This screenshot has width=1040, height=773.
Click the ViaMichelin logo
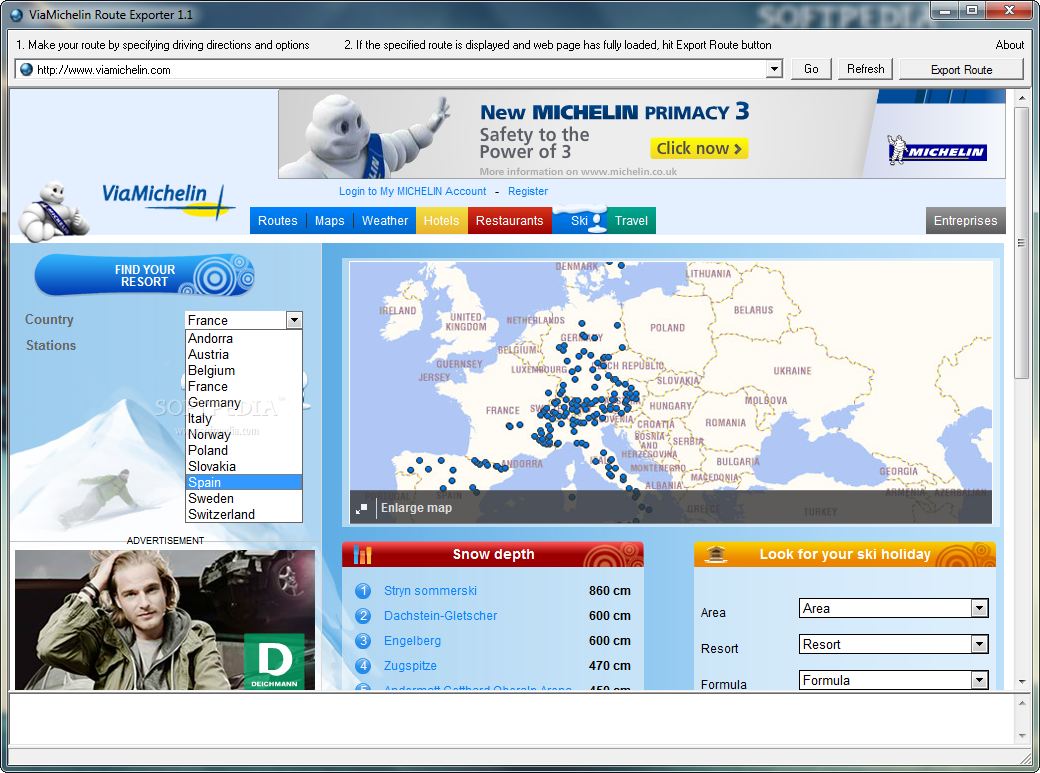coord(167,201)
